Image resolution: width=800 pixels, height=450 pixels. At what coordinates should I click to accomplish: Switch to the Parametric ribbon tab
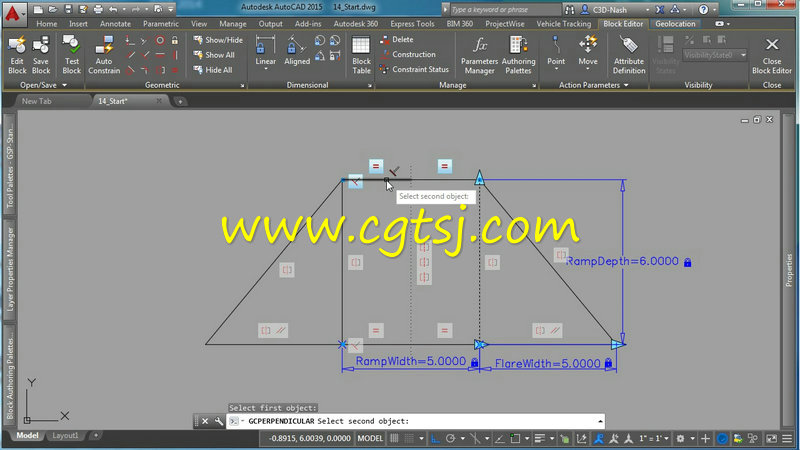[161, 23]
